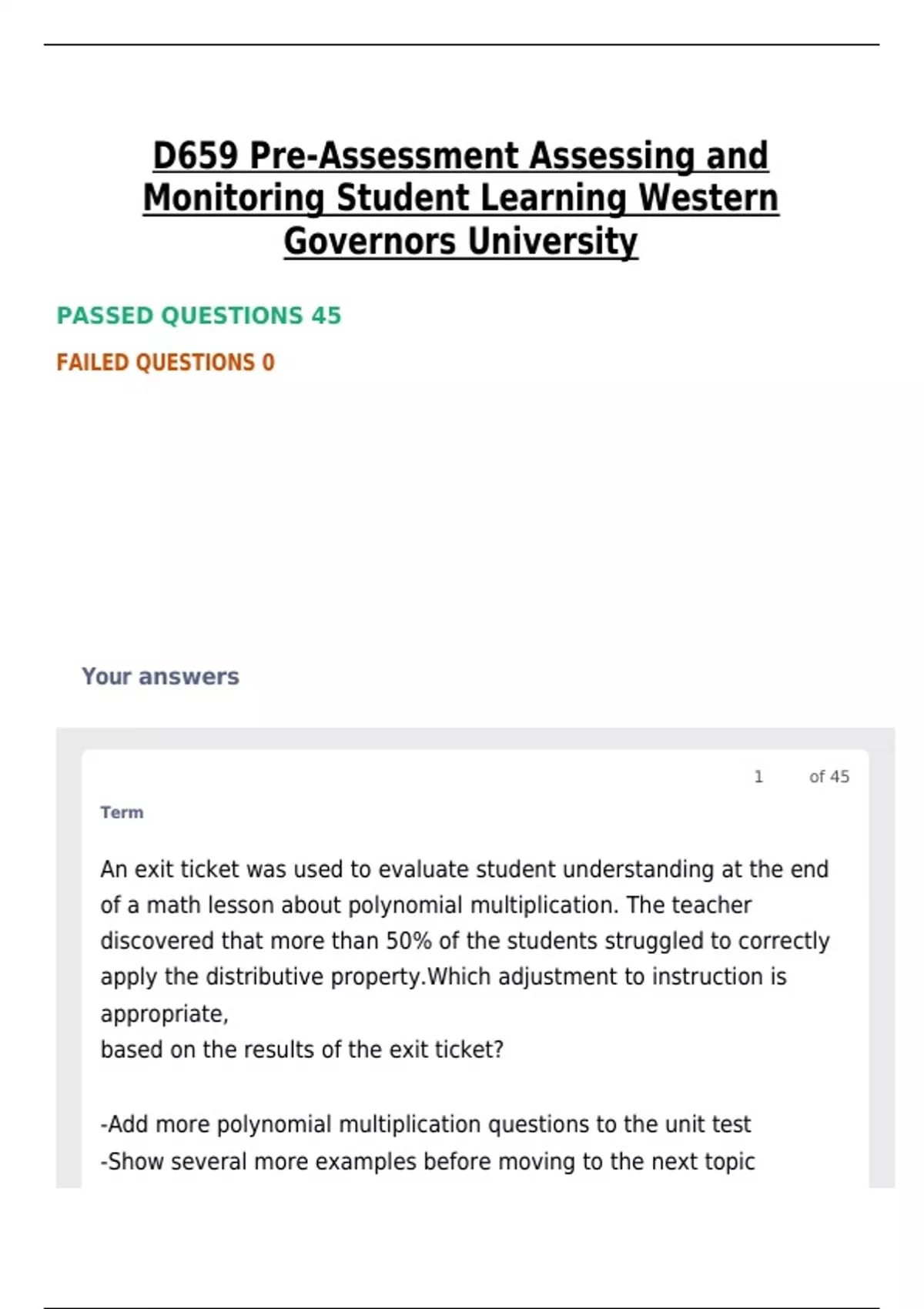Click the gray band above the question card
This screenshot has width=924, height=1309.
(475, 738)
